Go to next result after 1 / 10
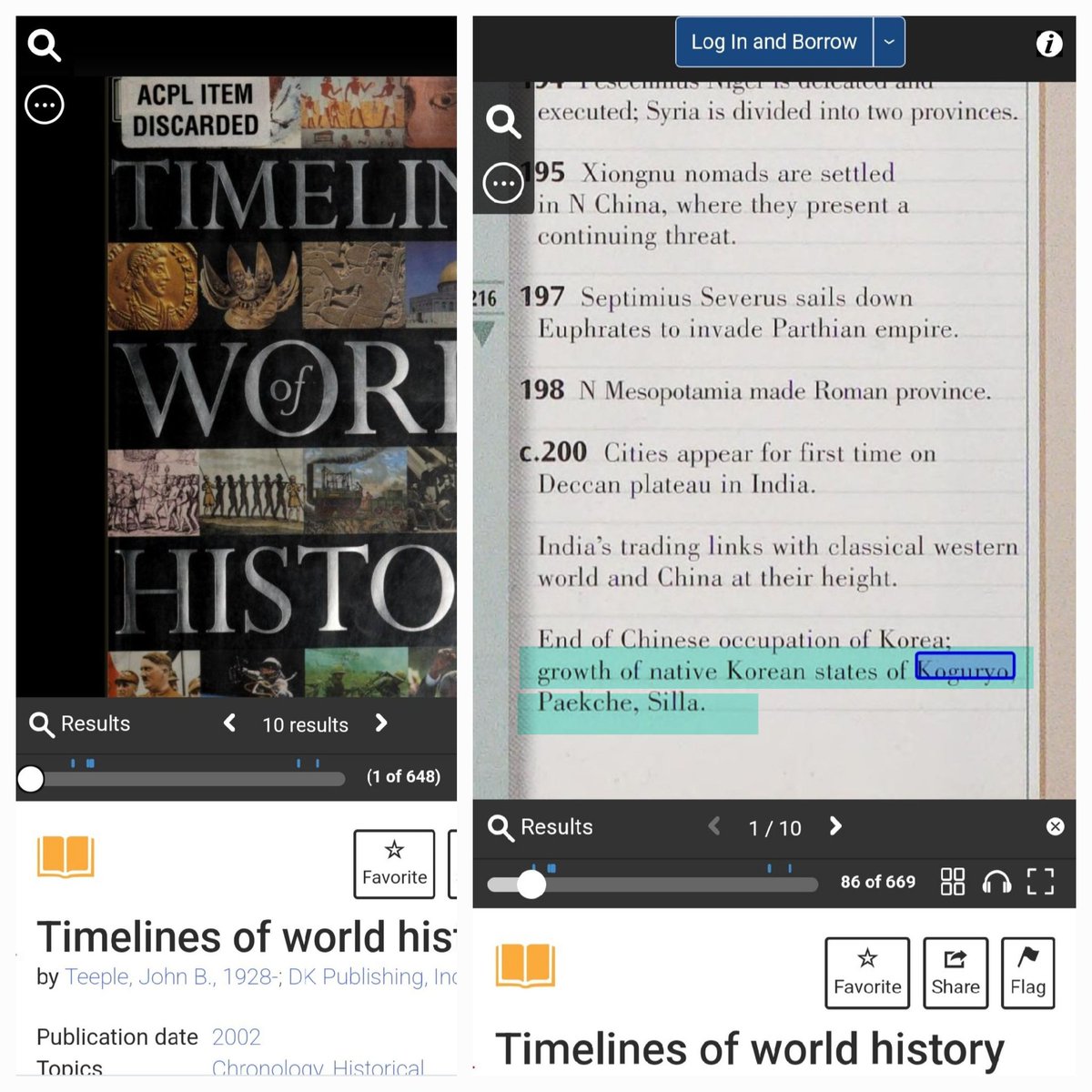The image size is (1092, 1092). pos(835,826)
